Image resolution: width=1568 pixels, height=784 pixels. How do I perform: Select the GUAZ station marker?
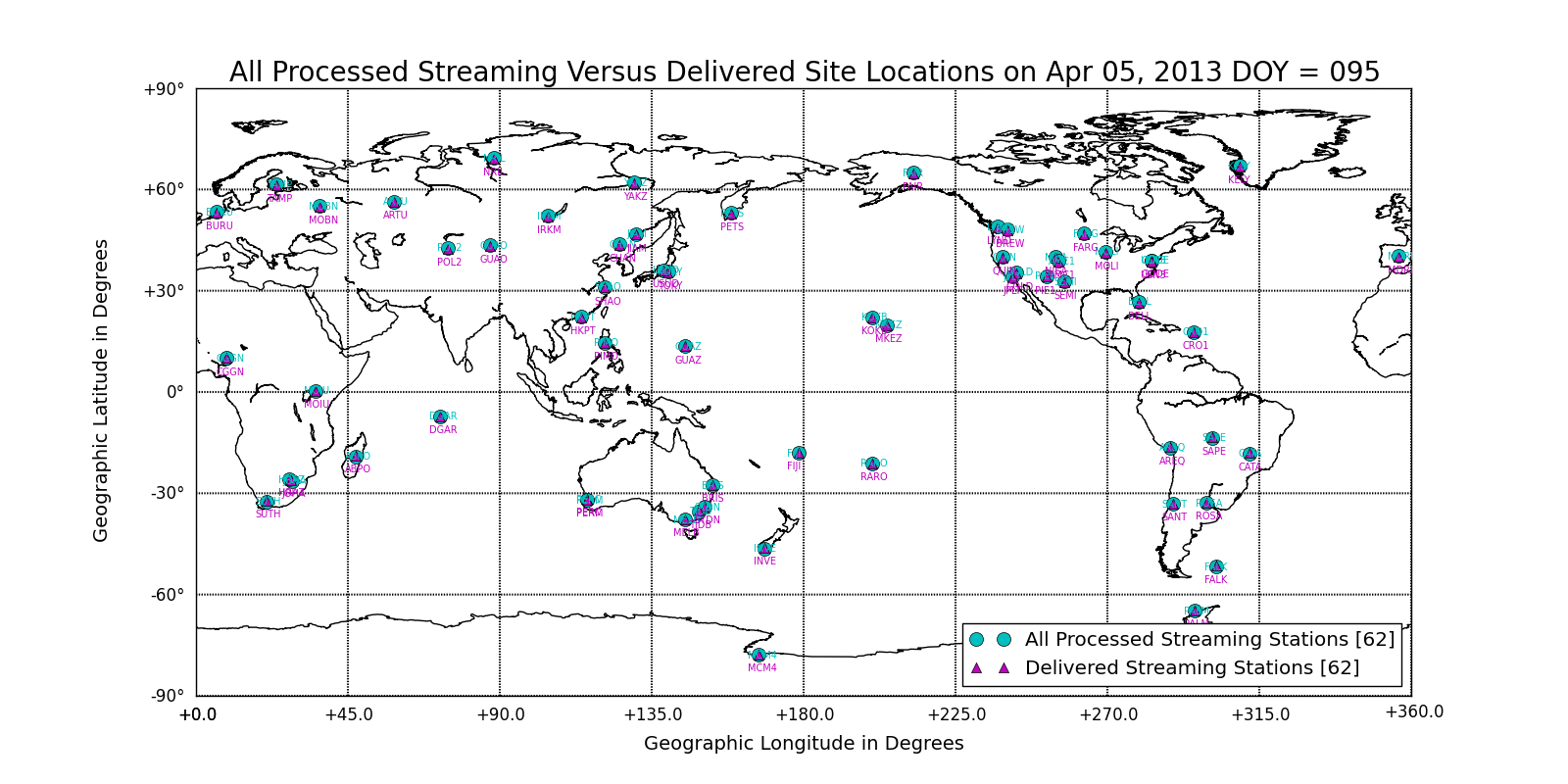pos(685,347)
